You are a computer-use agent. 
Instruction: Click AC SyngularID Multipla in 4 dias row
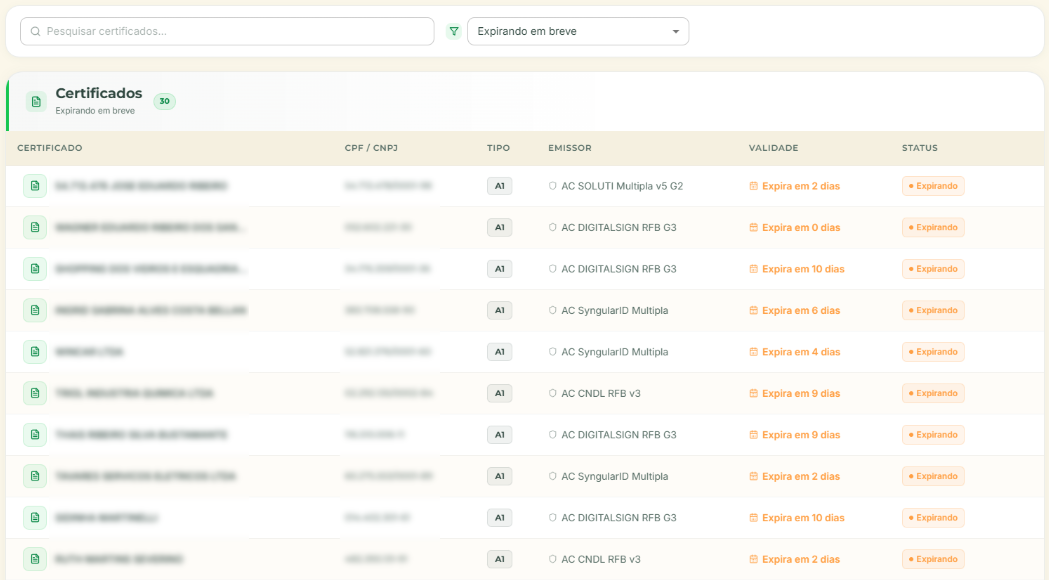pyautogui.click(x=615, y=352)
